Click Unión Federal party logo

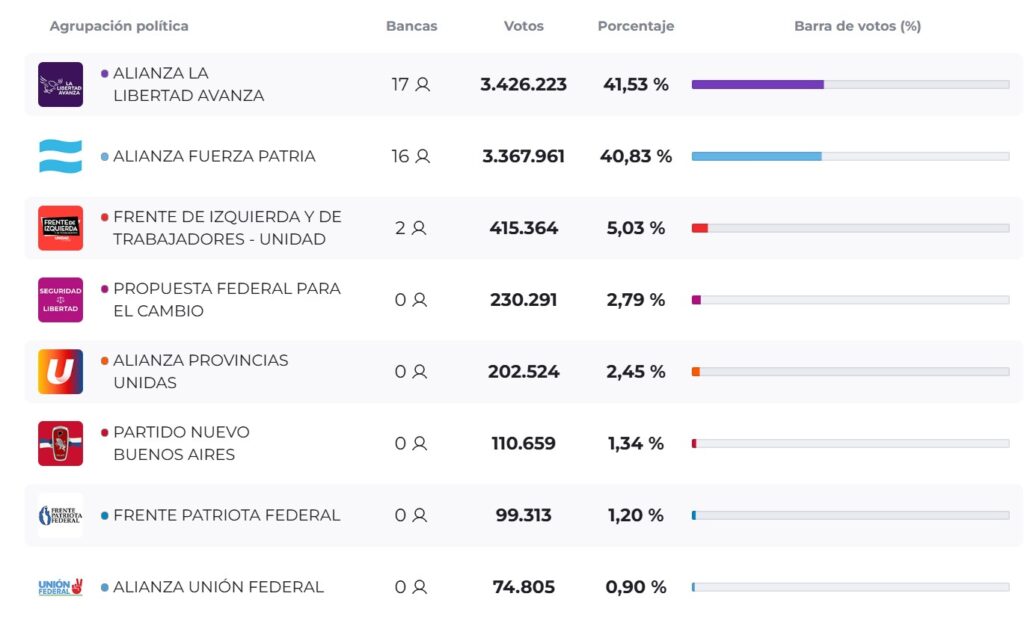coord(60,587)
